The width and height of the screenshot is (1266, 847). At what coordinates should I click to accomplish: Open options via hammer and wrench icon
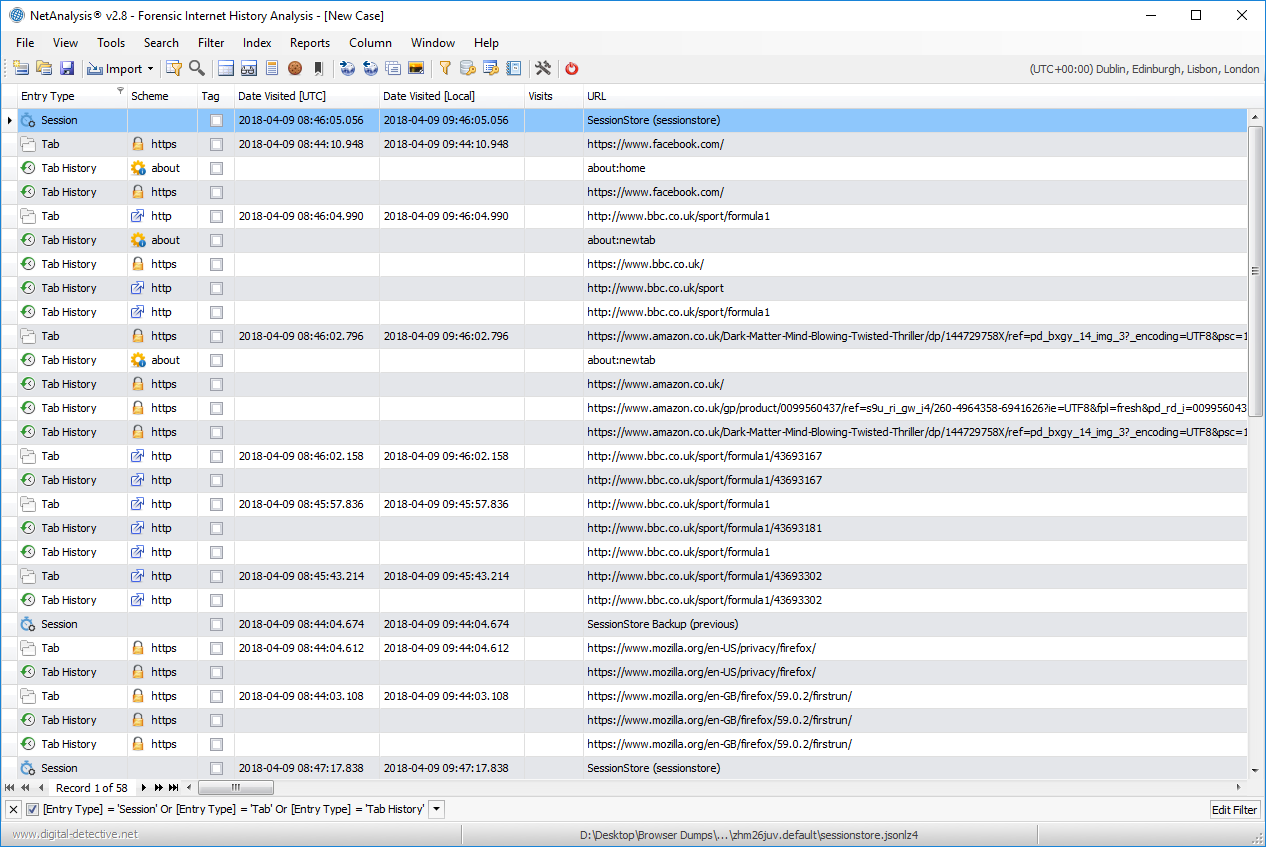coord(543,69)
